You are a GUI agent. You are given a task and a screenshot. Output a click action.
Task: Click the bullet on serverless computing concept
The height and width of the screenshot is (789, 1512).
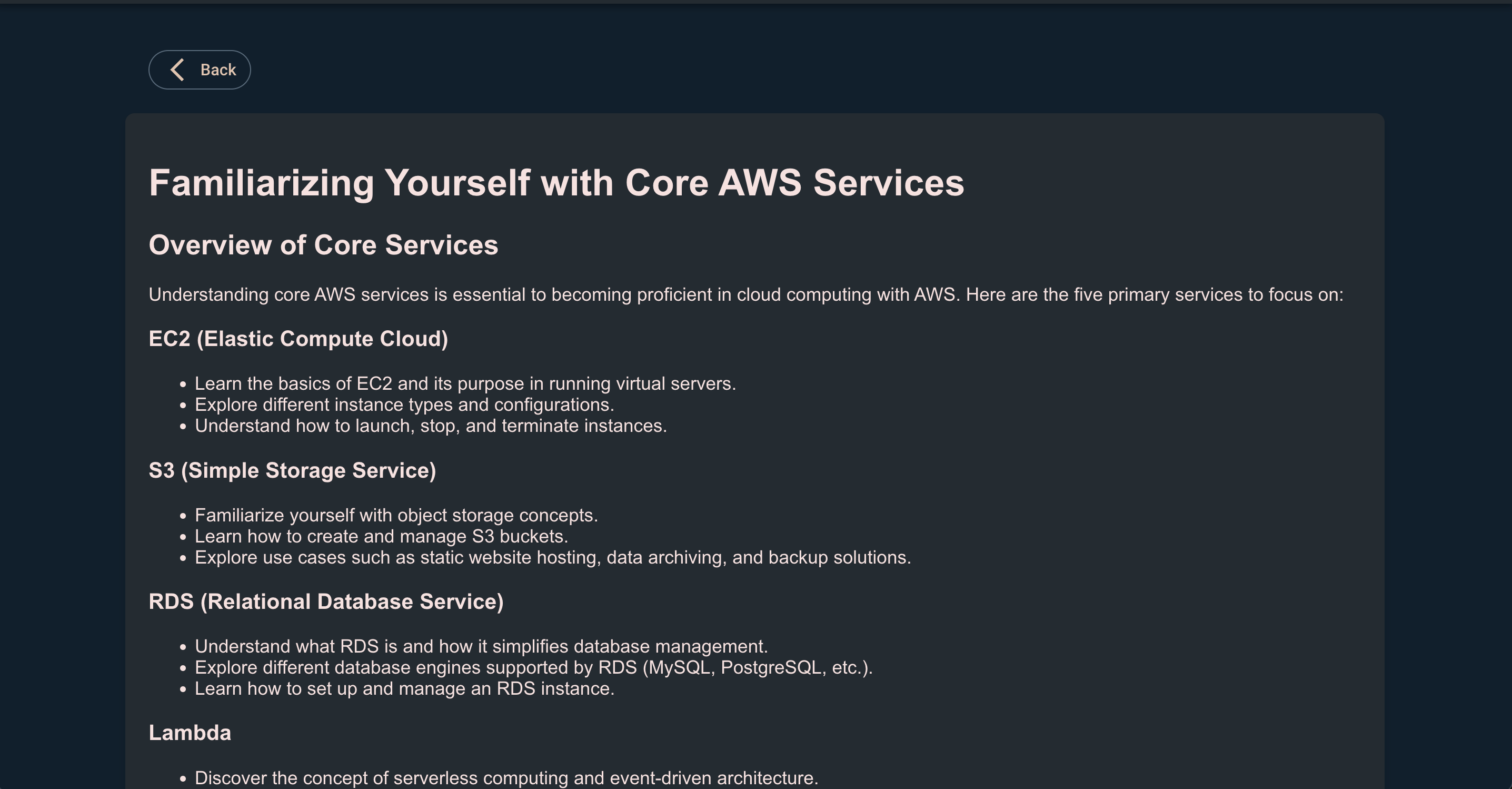coord(506,778)
